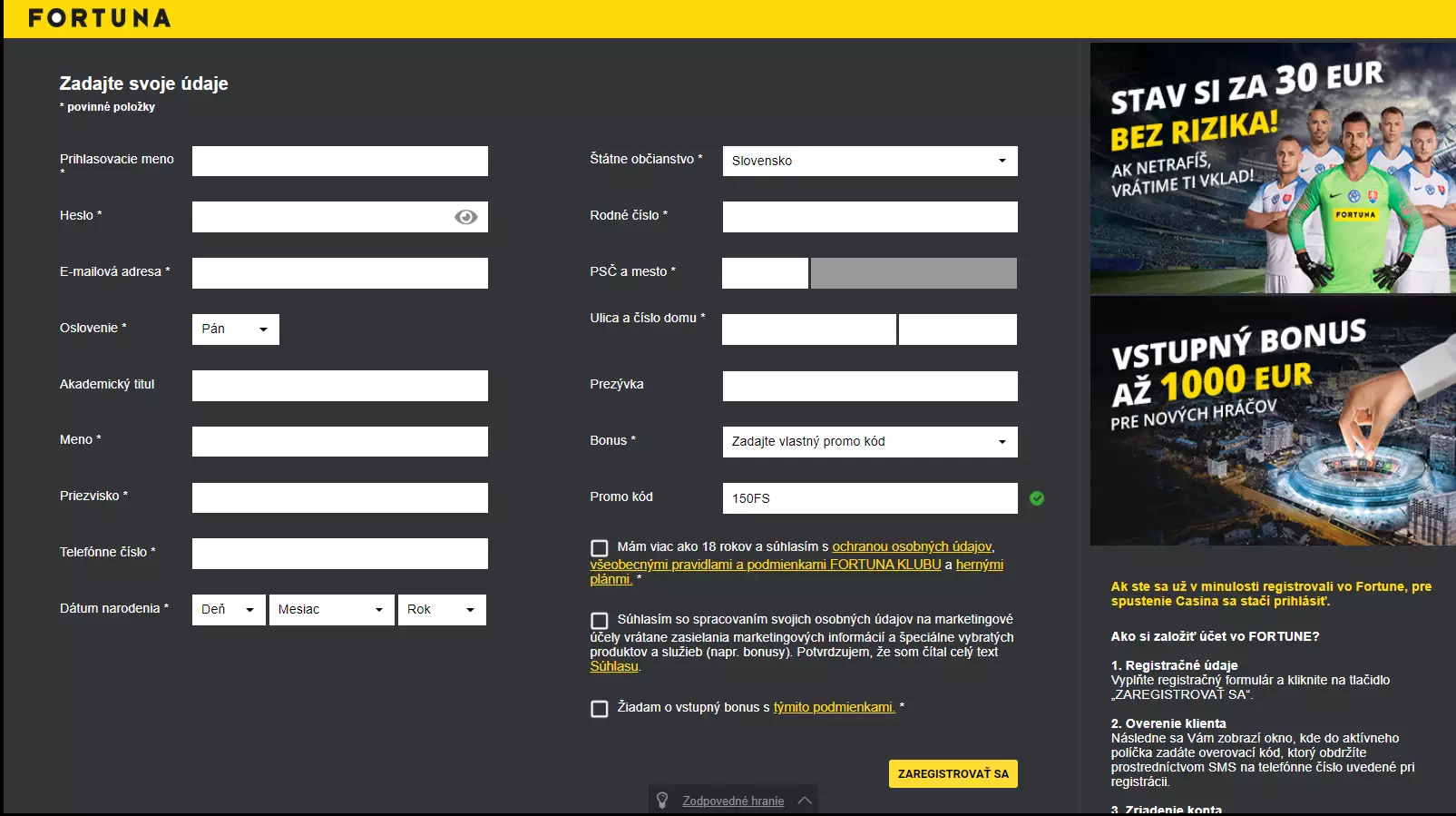
Task: Expand the Bonus selection dropdown
Action: [869, 442]
